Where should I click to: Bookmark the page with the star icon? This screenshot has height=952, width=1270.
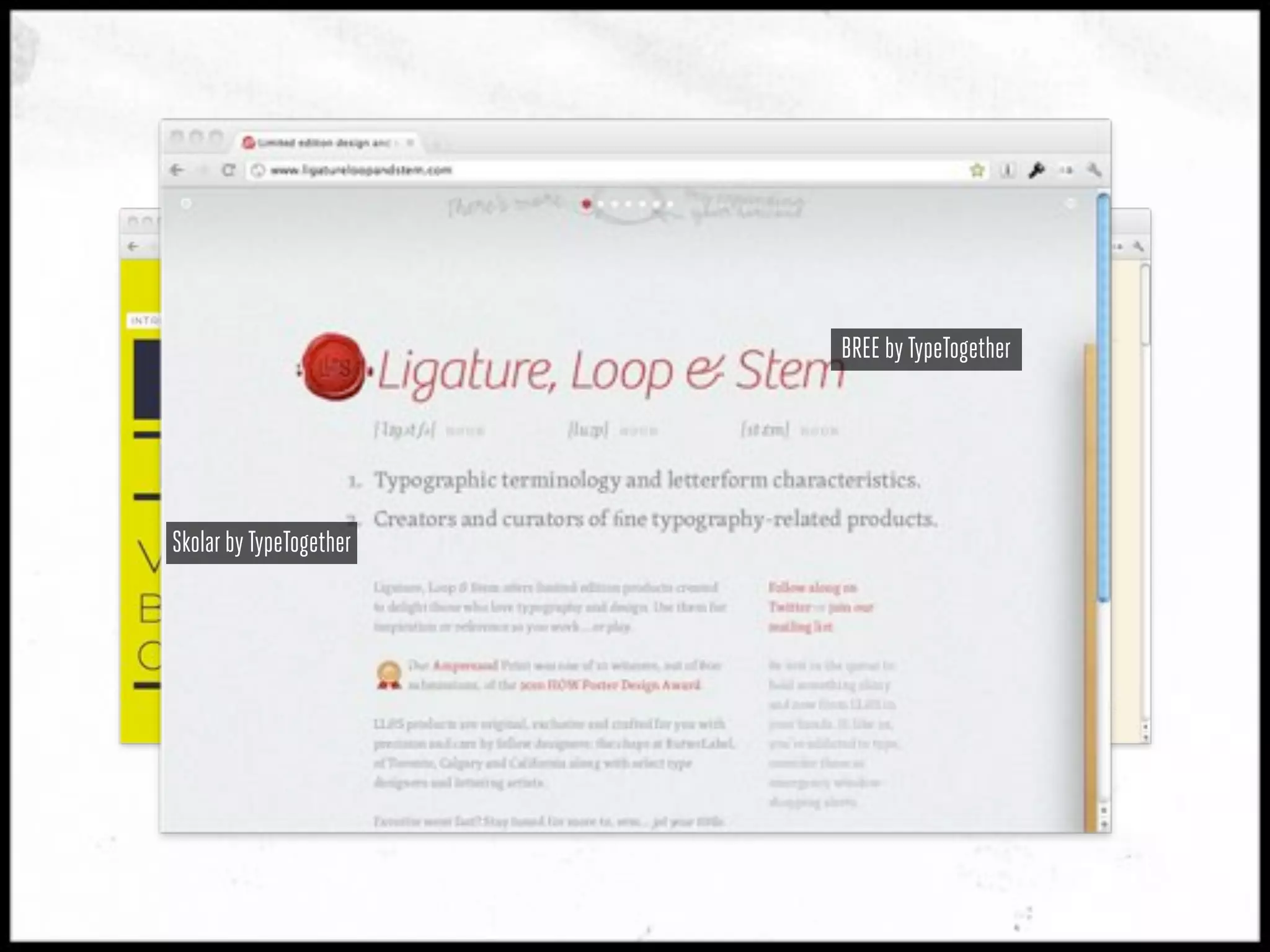point(977,170)
